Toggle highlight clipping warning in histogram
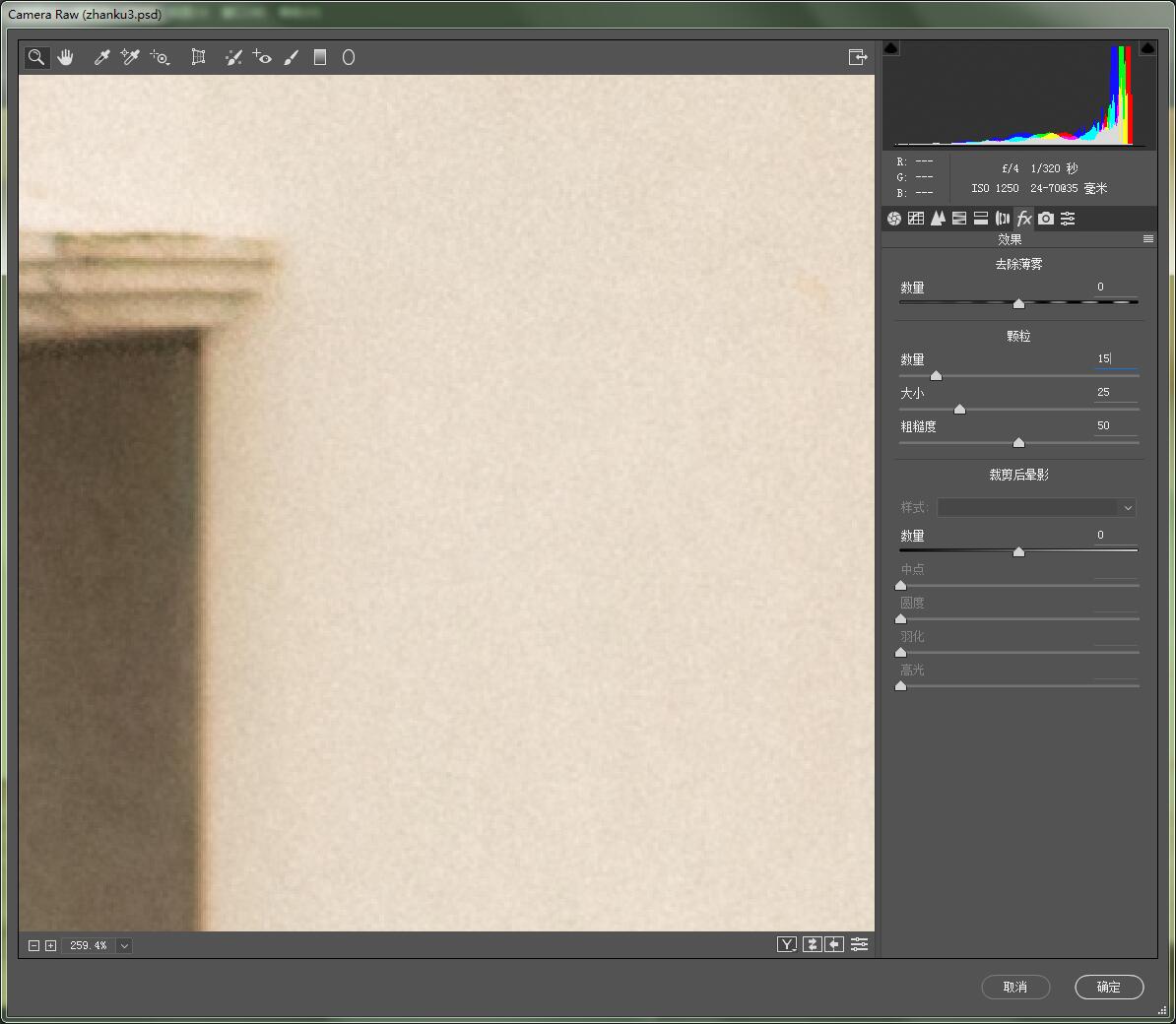The image size is (1176, 1024). coord(1147,48)
